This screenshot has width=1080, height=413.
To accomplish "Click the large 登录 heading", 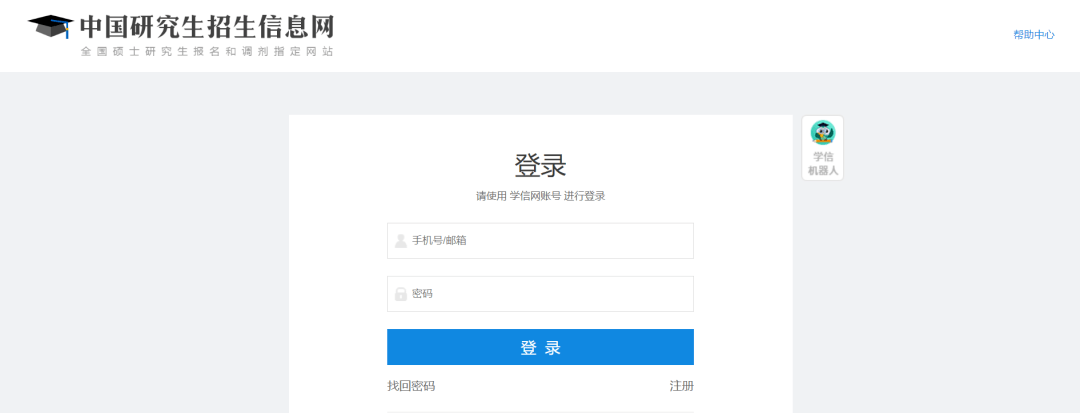I will tap(540, 165).
